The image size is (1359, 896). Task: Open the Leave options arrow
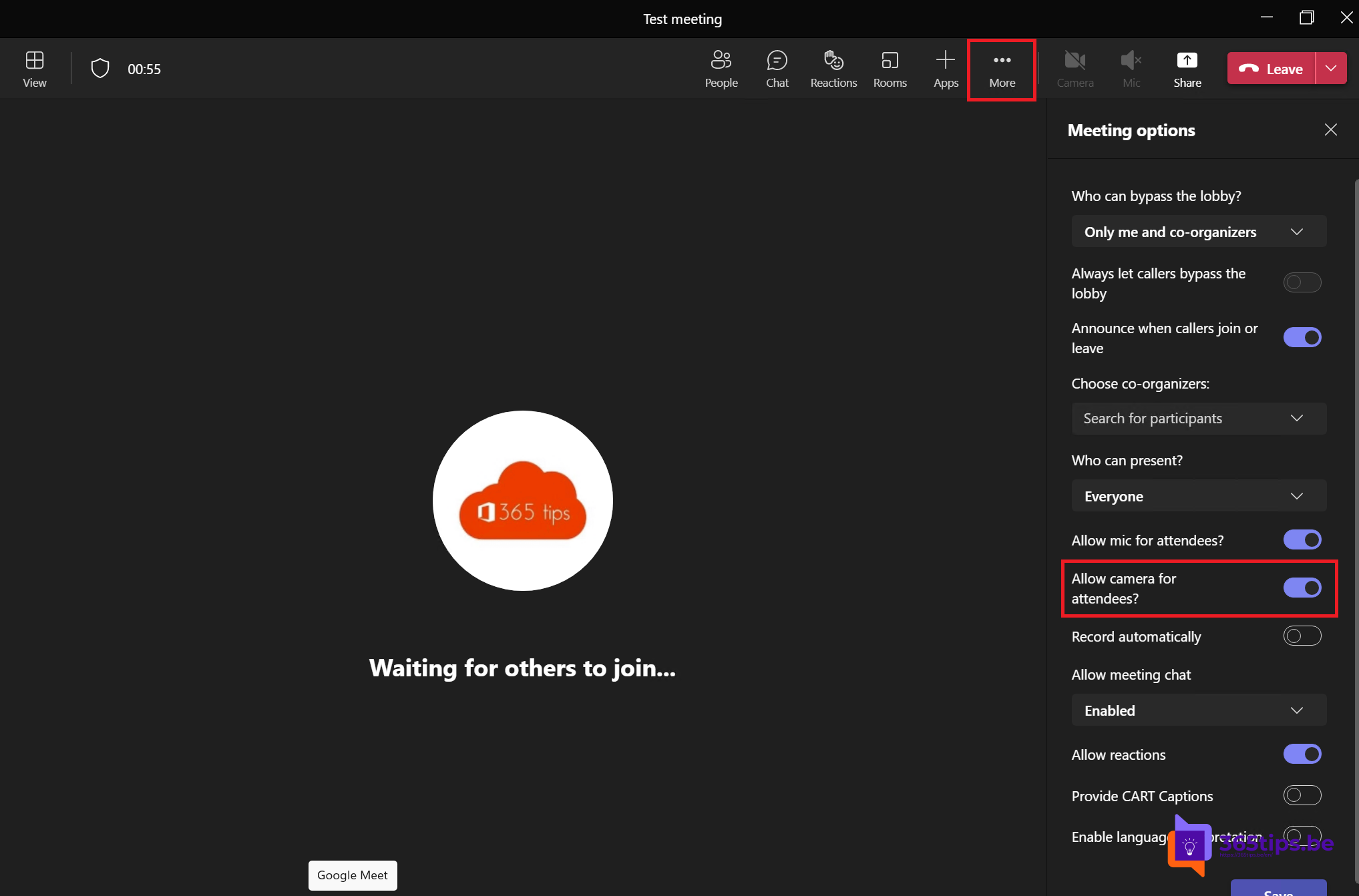(x=1331, y=68)
